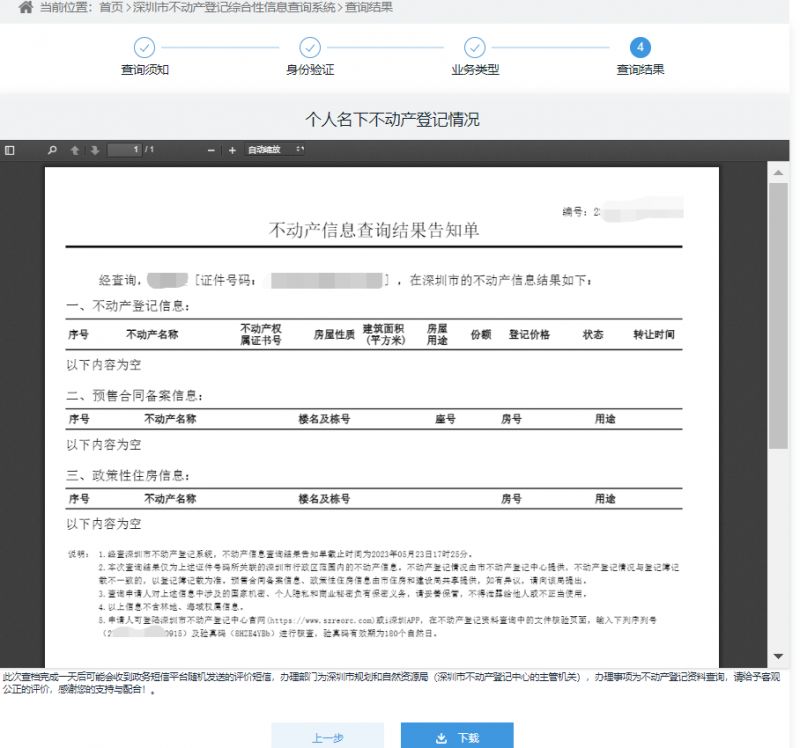The width and height of the screenshot is (800, 748).
Task: Click the 房屋性质 column header
Action: [334, 335]
